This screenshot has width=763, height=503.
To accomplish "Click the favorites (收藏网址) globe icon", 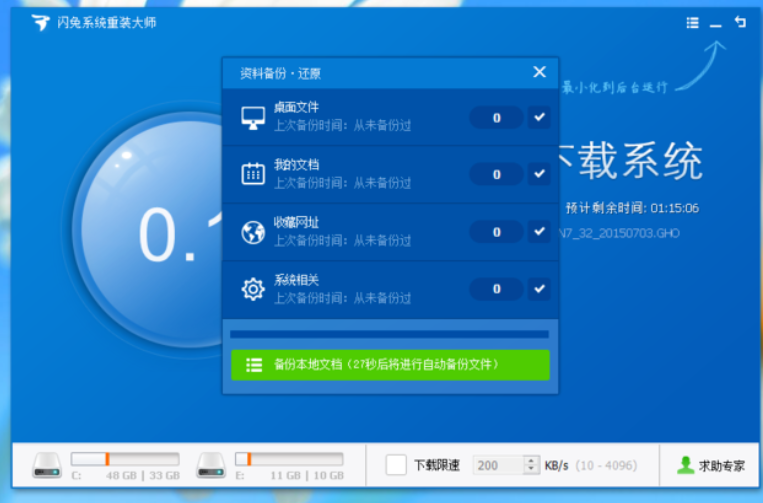I will (x=253, y=232).
